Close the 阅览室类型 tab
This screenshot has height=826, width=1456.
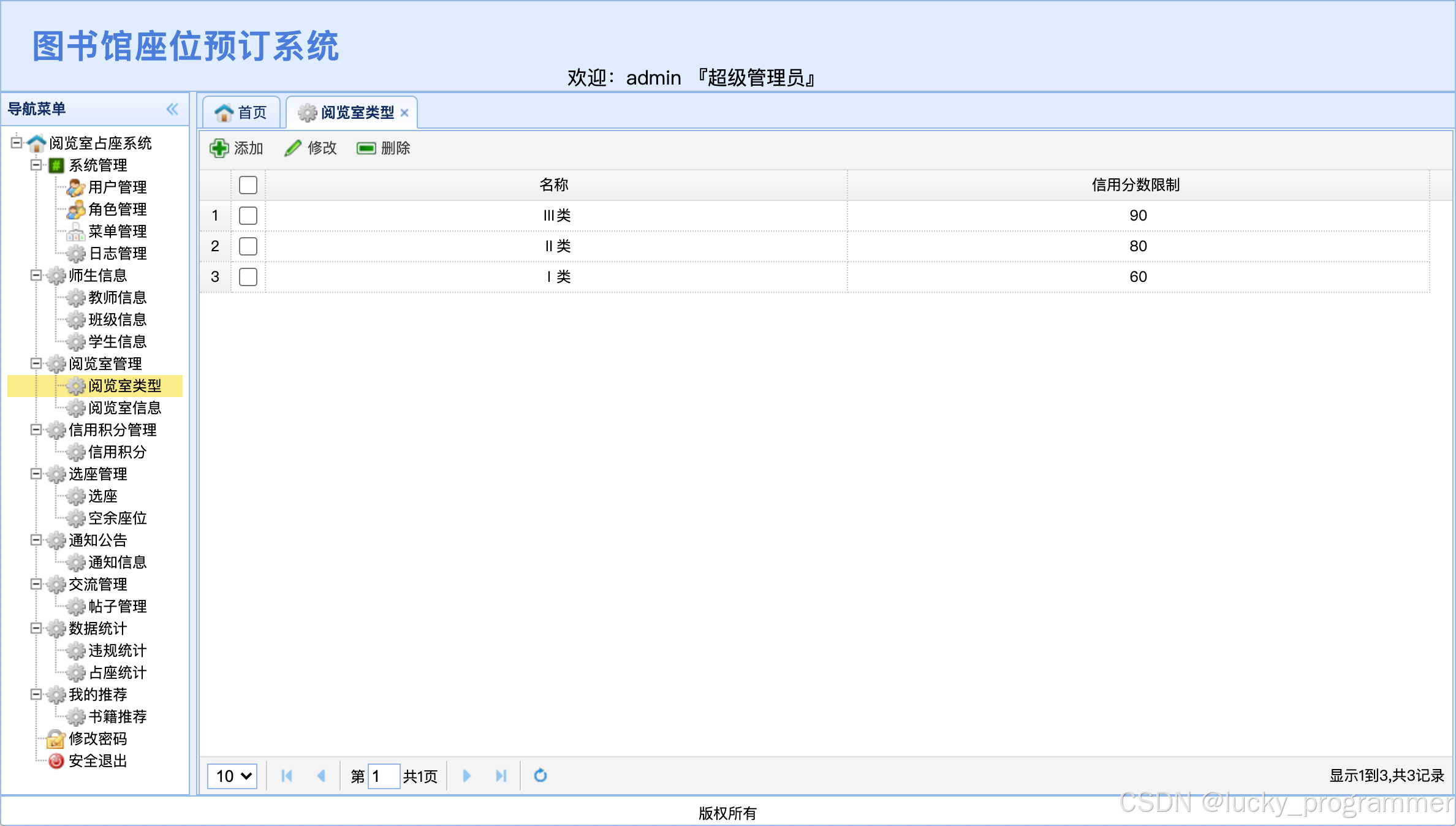(404, 113)
